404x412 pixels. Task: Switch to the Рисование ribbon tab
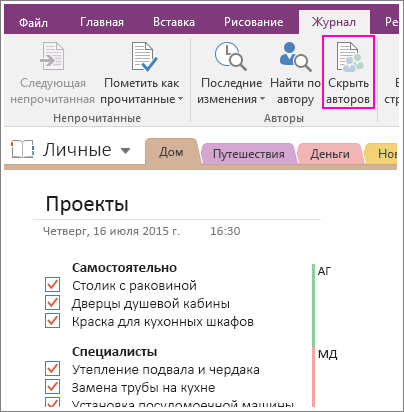pos(254,22)
